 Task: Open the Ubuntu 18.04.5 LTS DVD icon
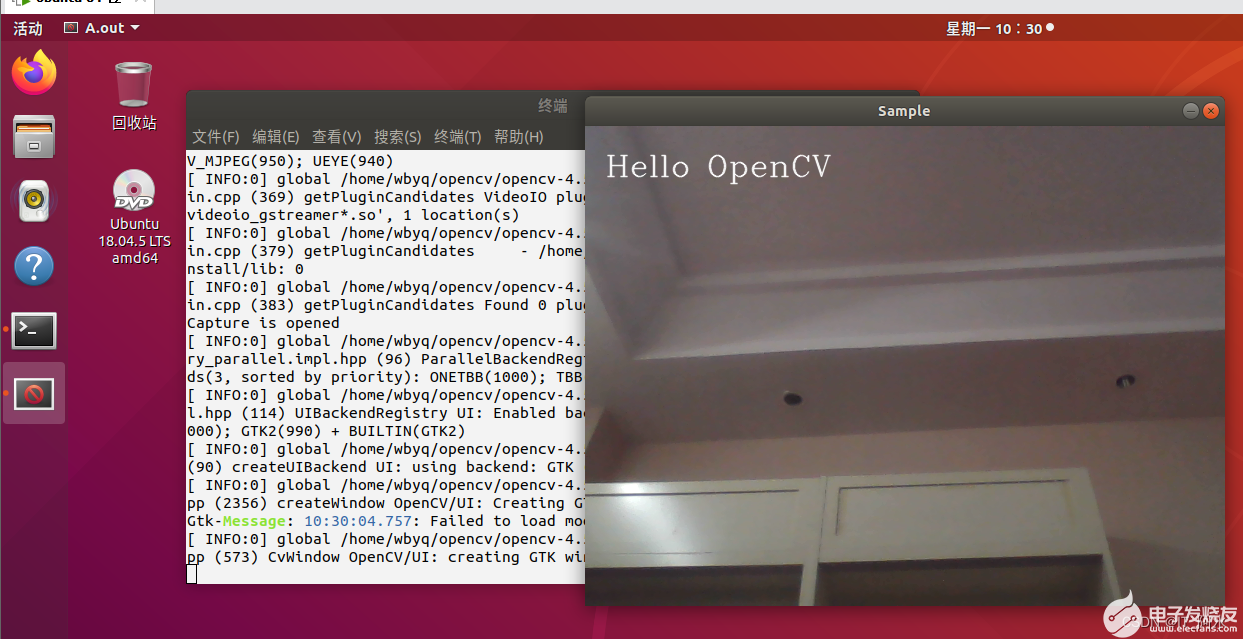click(134, 217)
